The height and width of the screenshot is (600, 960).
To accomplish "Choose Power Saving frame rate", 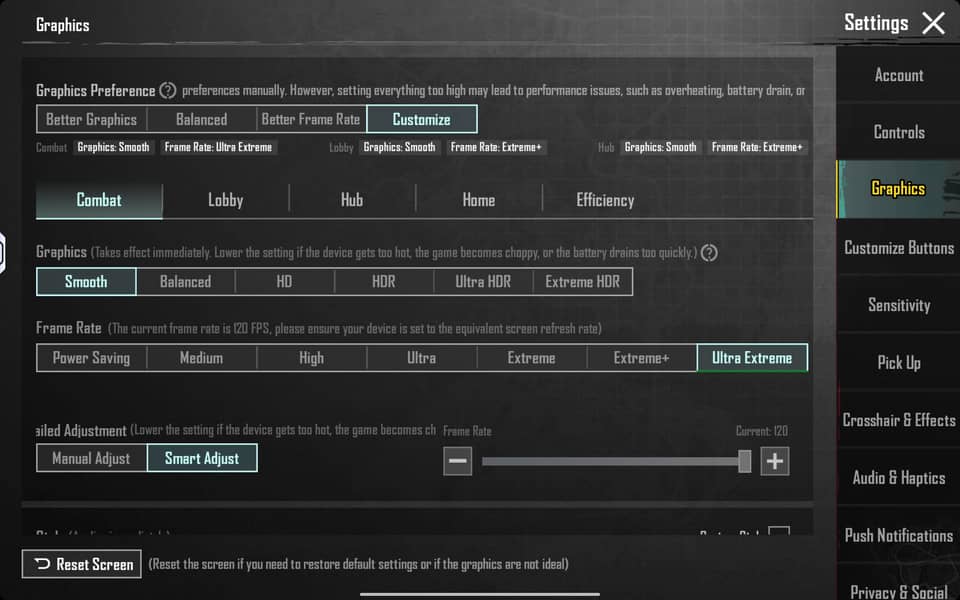I will click(x=91, y=358).
